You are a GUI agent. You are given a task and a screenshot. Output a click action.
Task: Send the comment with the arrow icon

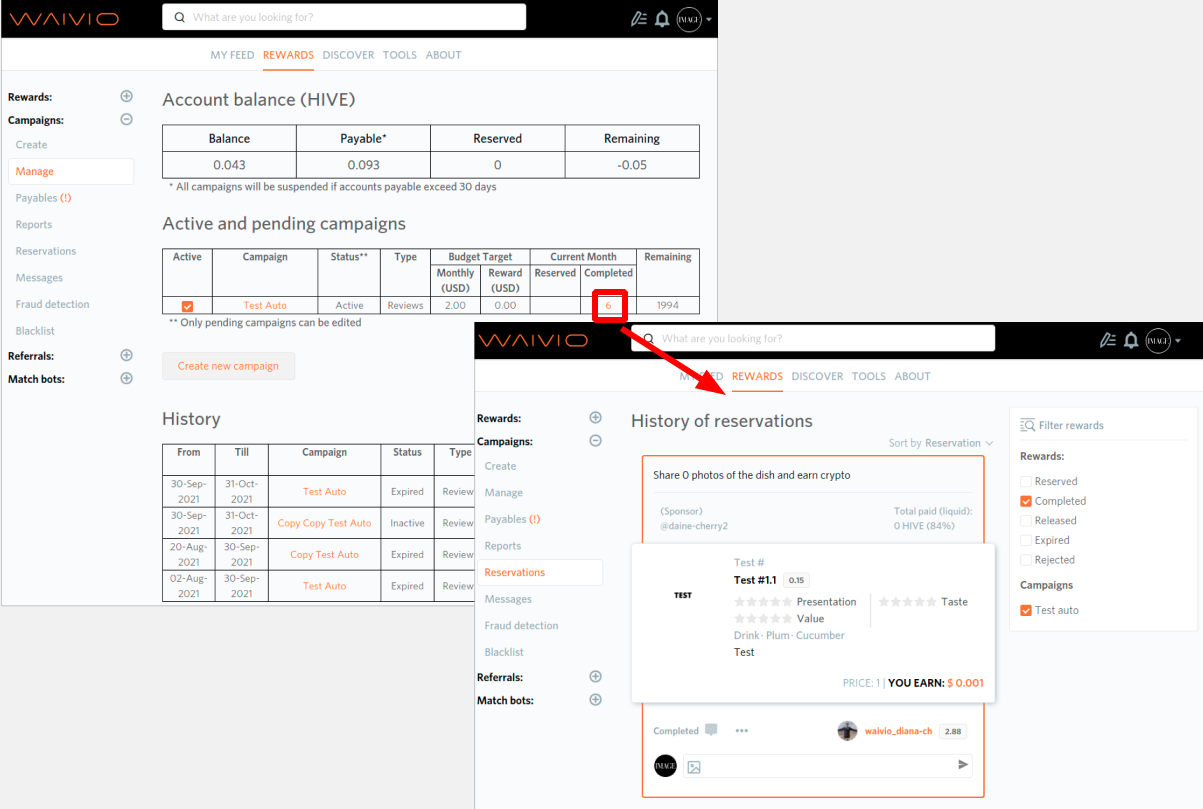[963, 765]
